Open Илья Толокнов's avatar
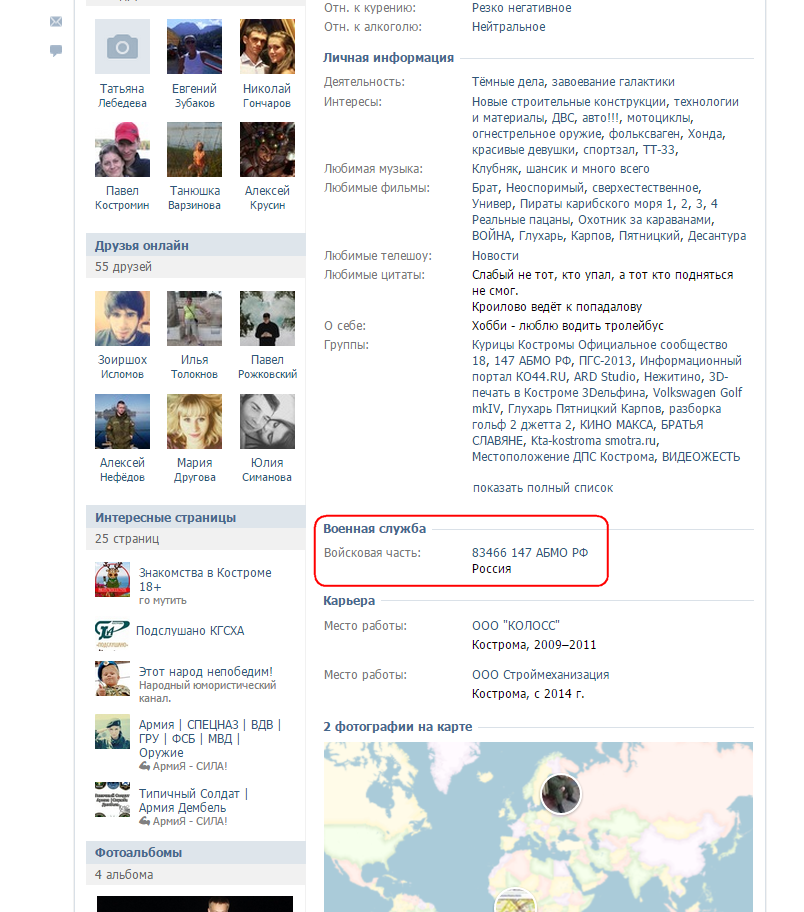Screen dimensions: 804x912 tap(194, 319)
